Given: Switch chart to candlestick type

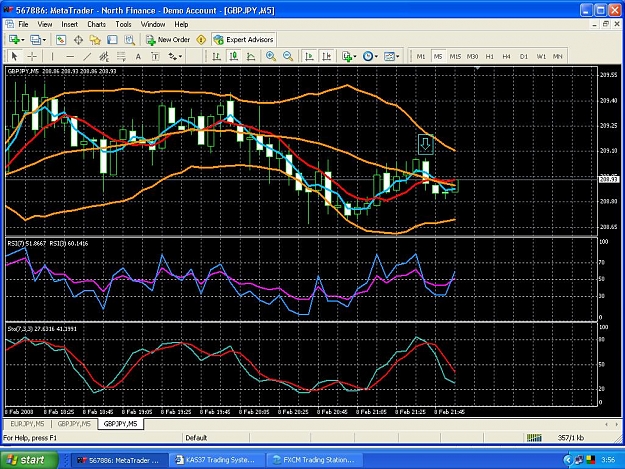Looking at the screenshot, I should click(234, 56).
